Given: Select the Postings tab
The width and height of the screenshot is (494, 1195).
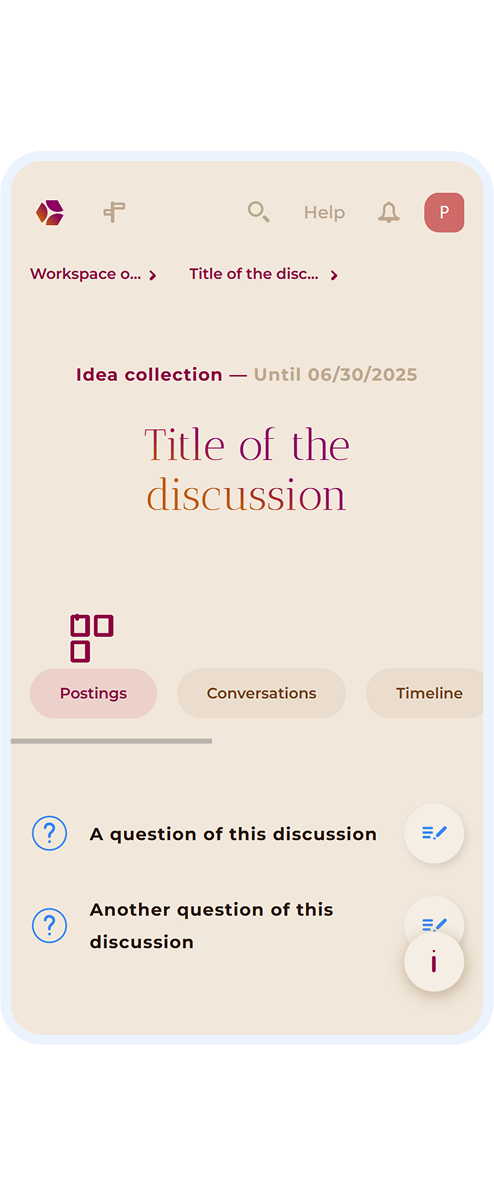Looking at the screenshot, I should tap(93, 694).
